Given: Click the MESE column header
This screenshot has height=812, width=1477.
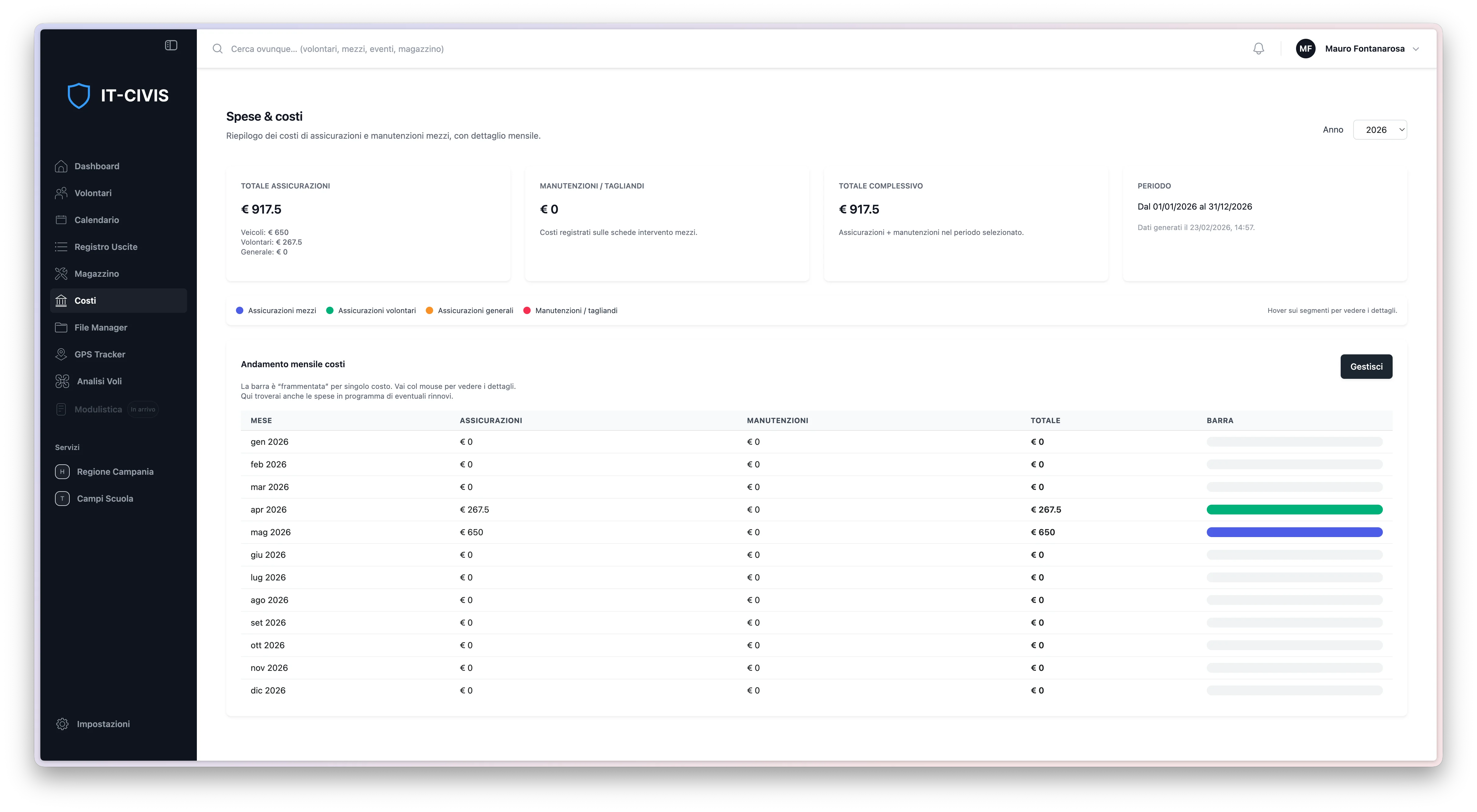Looking at the screenshot, I should pyautogui.click(x=261, y=421).
